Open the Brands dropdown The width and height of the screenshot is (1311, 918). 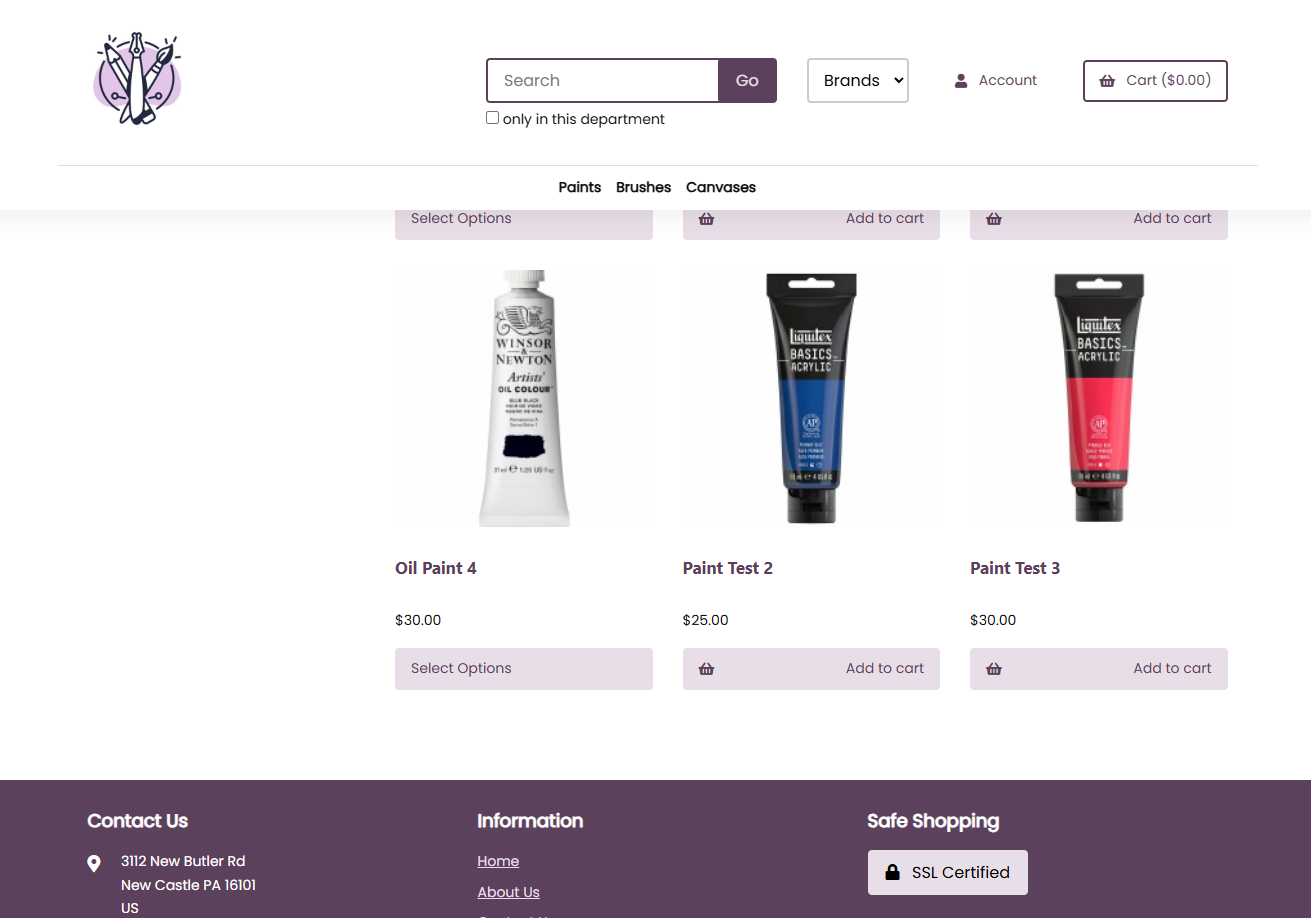858,80
